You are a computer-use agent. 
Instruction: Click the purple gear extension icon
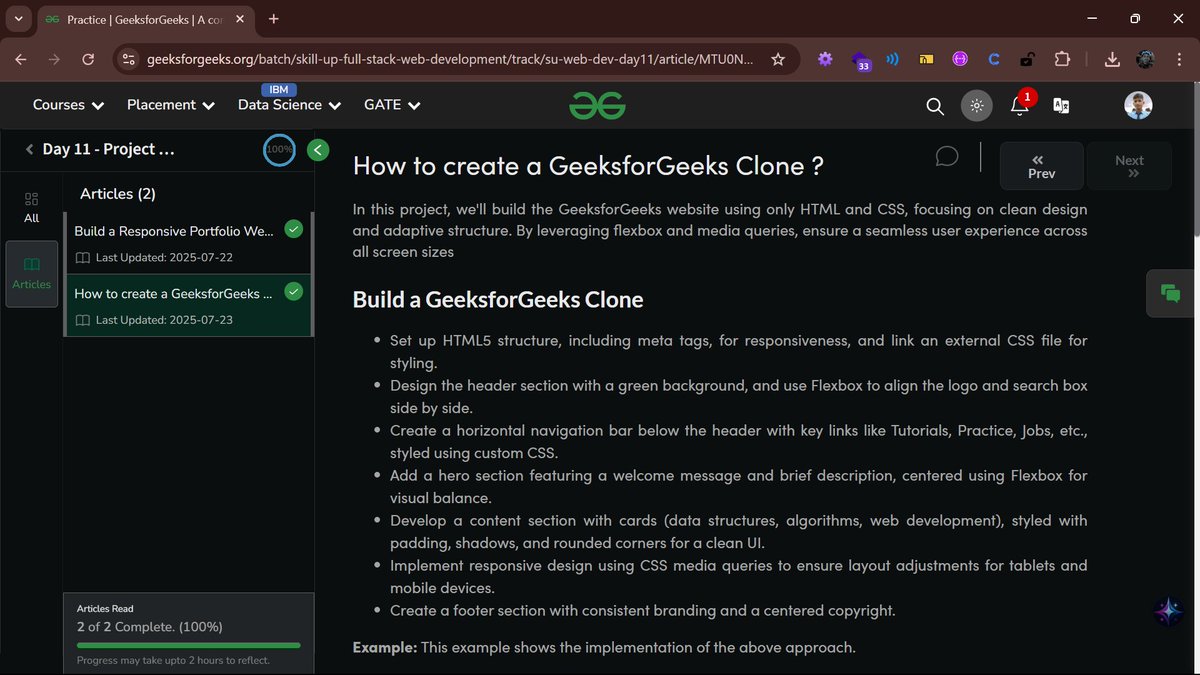coord(825,59)
